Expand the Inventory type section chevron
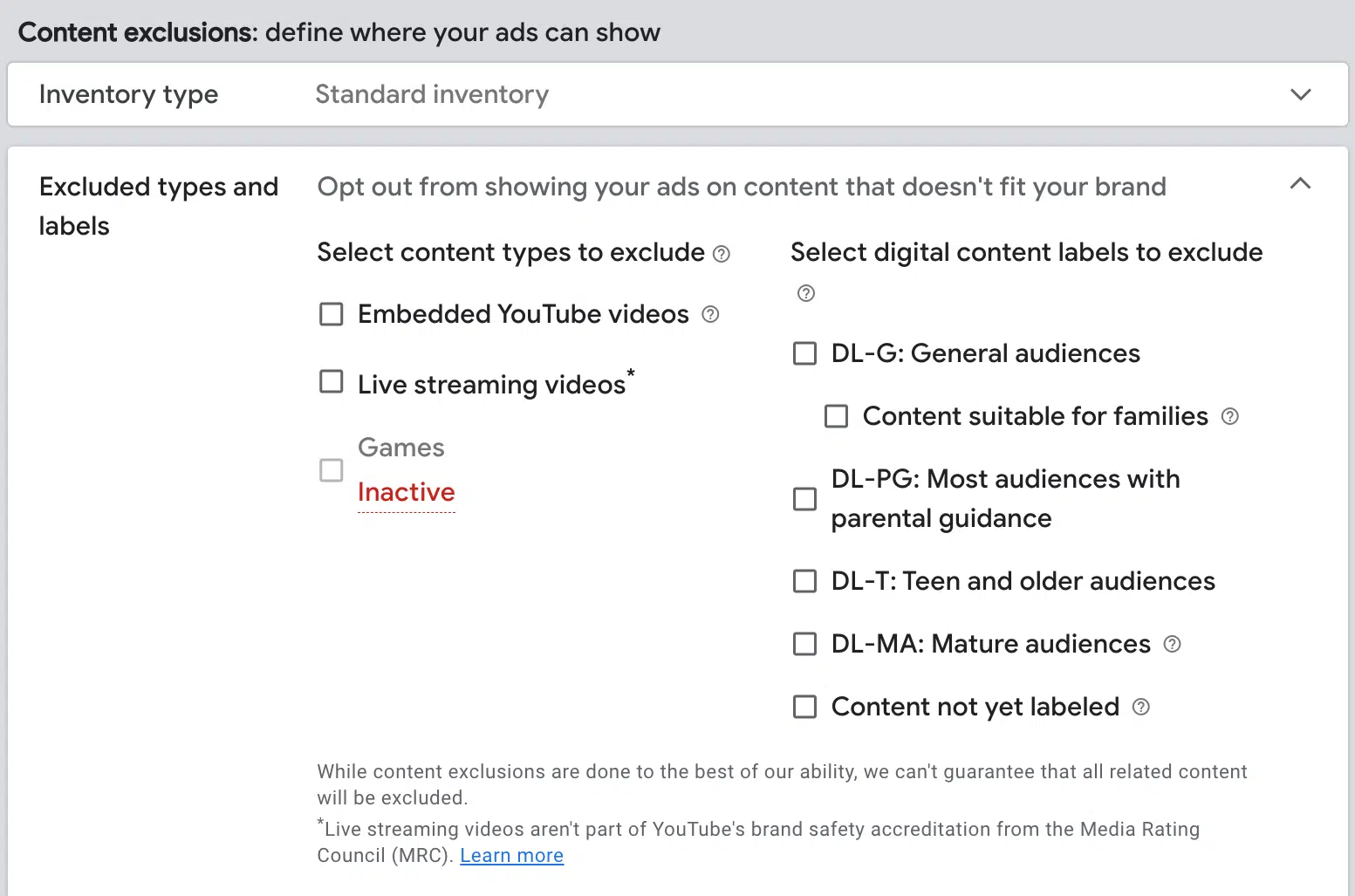Viewport: 1355px width, 896px height. [x=1300, y=94]
